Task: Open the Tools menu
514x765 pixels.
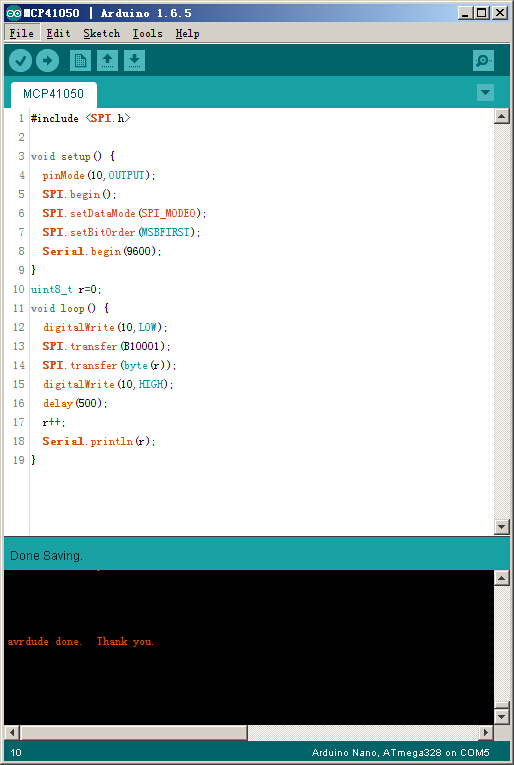Action: pos(147,34)
